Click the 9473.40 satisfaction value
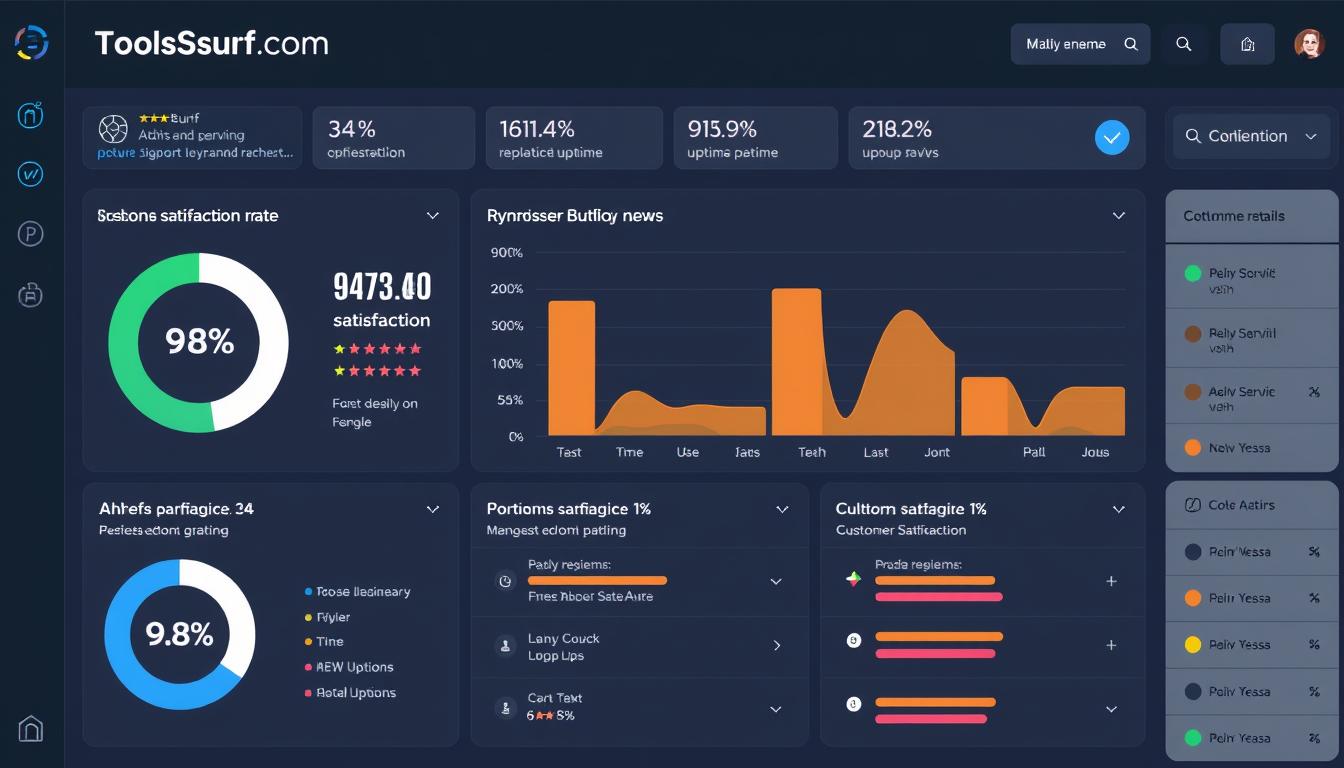Image resolution: width=1344 pixels, height=768 pixels. click(382, 287)
